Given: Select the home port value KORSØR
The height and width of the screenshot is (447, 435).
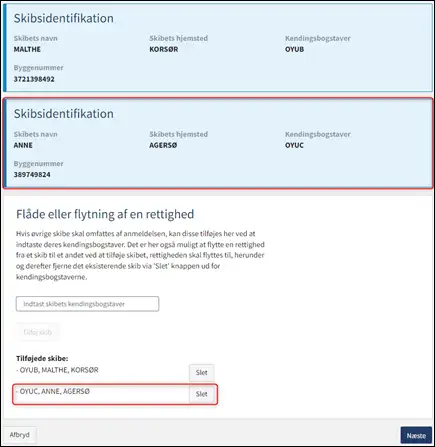Looking at the screenshot, I should (x=164, y=49).
